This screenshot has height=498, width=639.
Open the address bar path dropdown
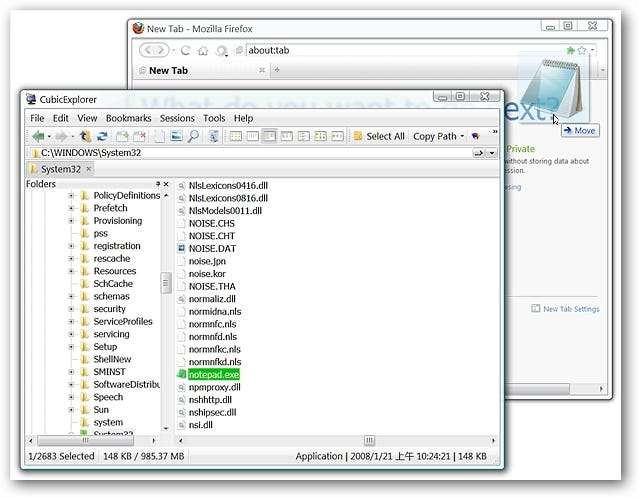(491, 153)
